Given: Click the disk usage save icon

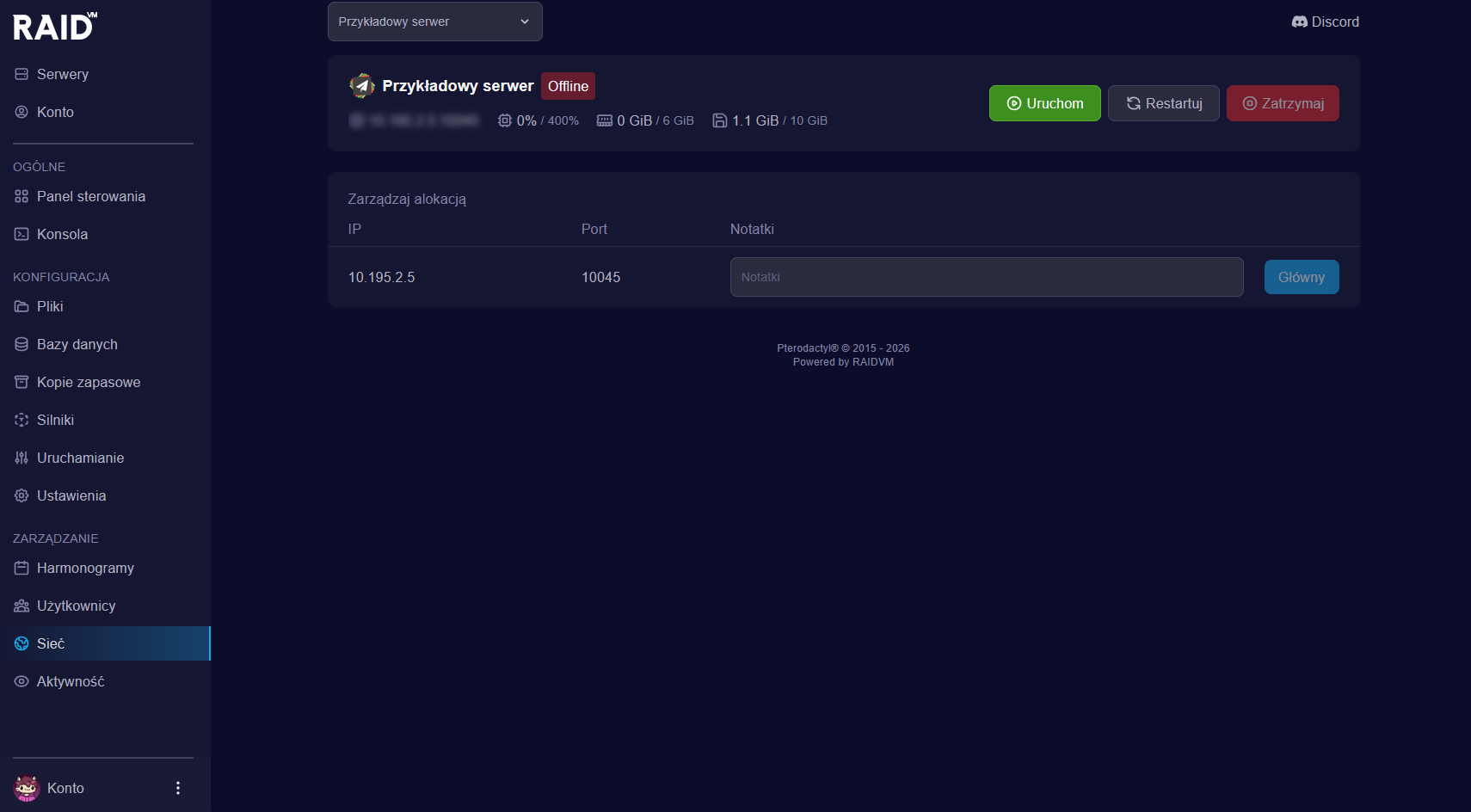Looking at the screenshot, I should pyautogui.click(x=720, y=120).
